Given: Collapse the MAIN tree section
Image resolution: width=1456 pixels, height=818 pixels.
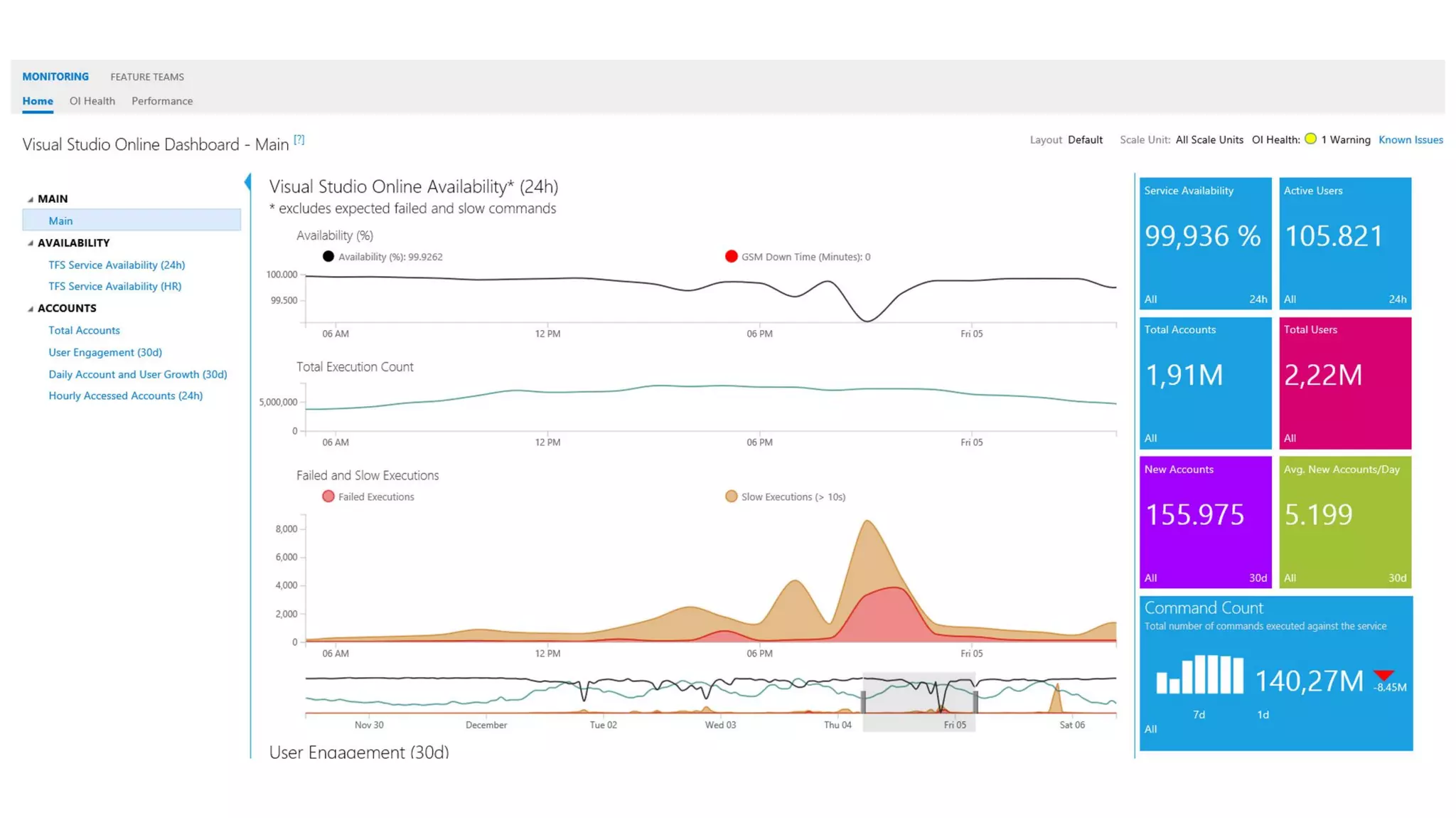Looking at the screenshot, I should (31, 199).
